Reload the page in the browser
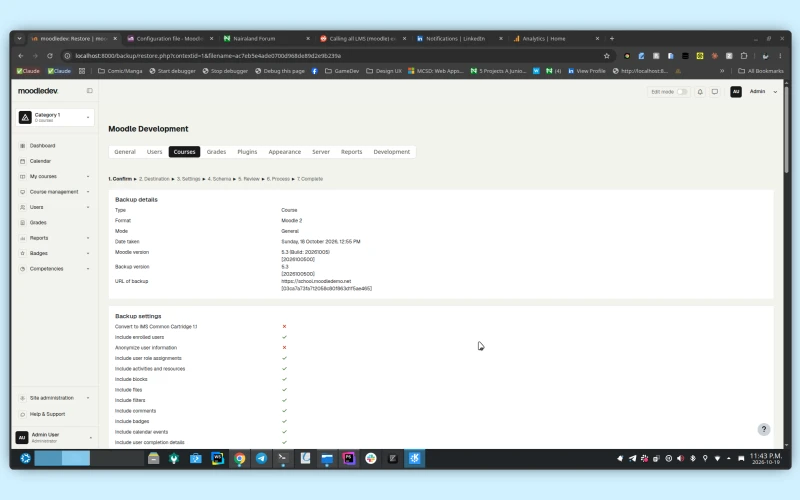This screenshot has width=800, height=500. 49,56
